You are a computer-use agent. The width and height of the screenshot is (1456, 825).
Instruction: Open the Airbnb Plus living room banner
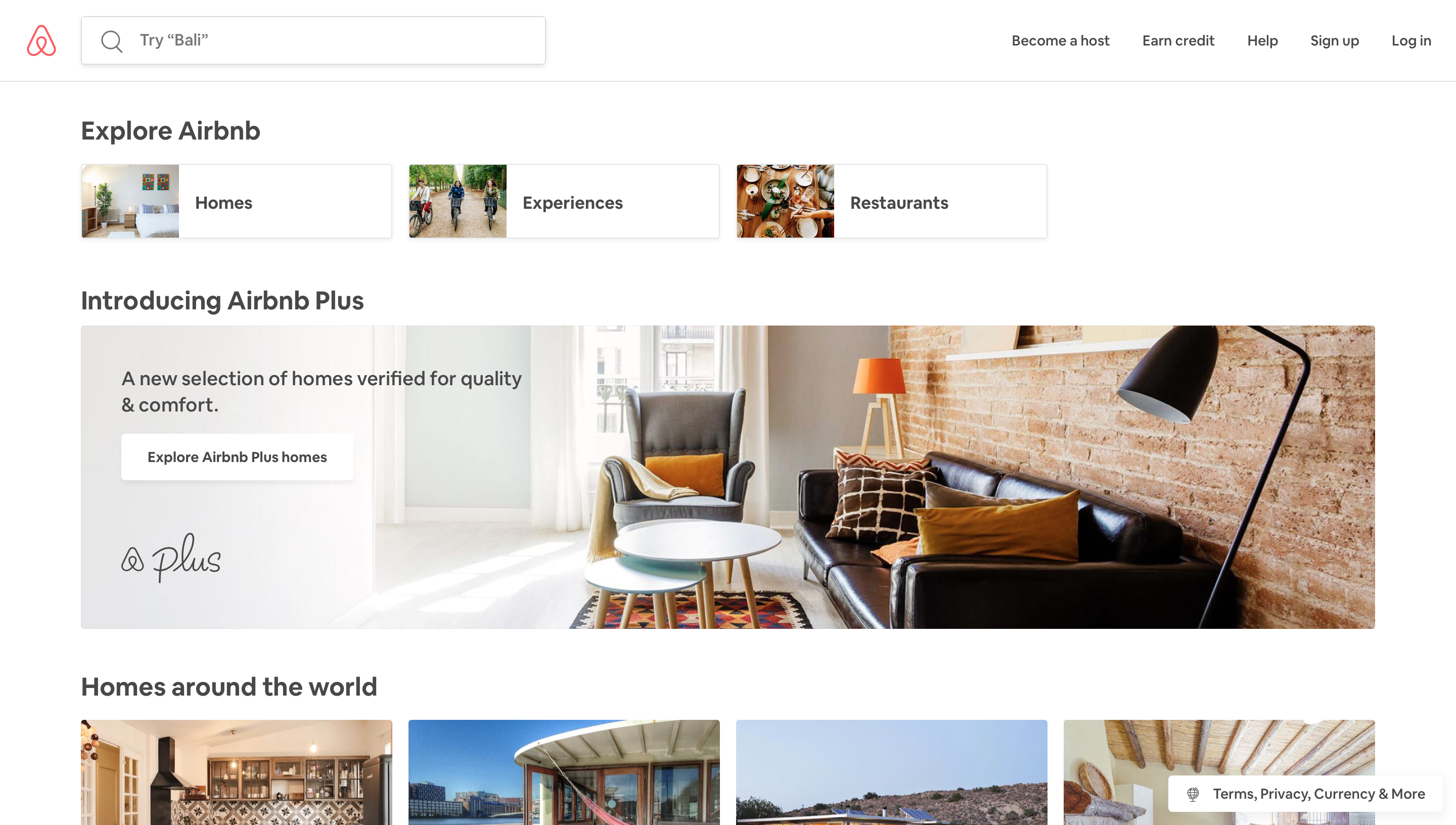click(x=728, y=477)
